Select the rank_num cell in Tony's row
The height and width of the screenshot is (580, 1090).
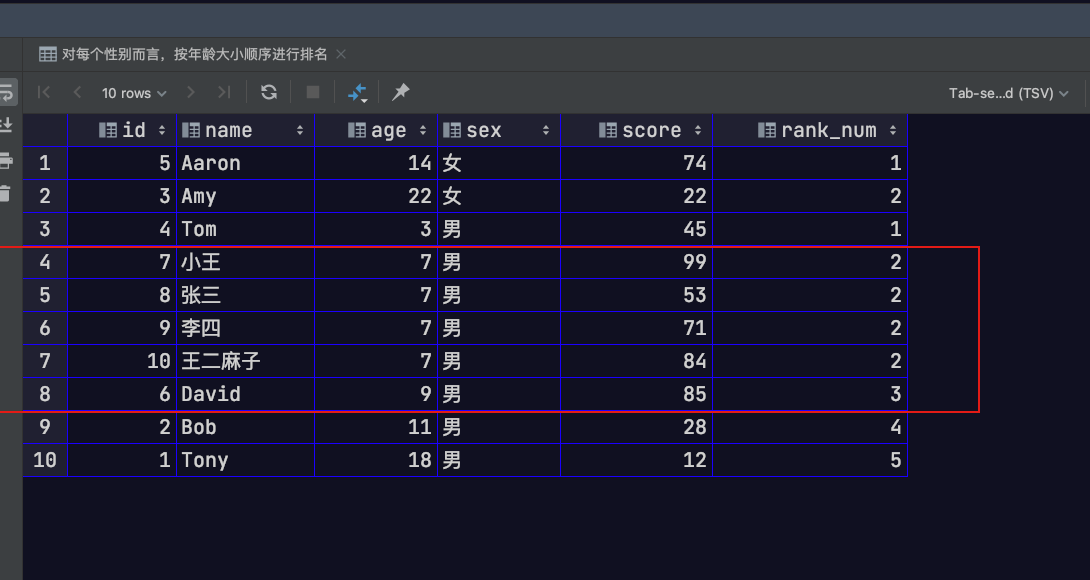810,460
